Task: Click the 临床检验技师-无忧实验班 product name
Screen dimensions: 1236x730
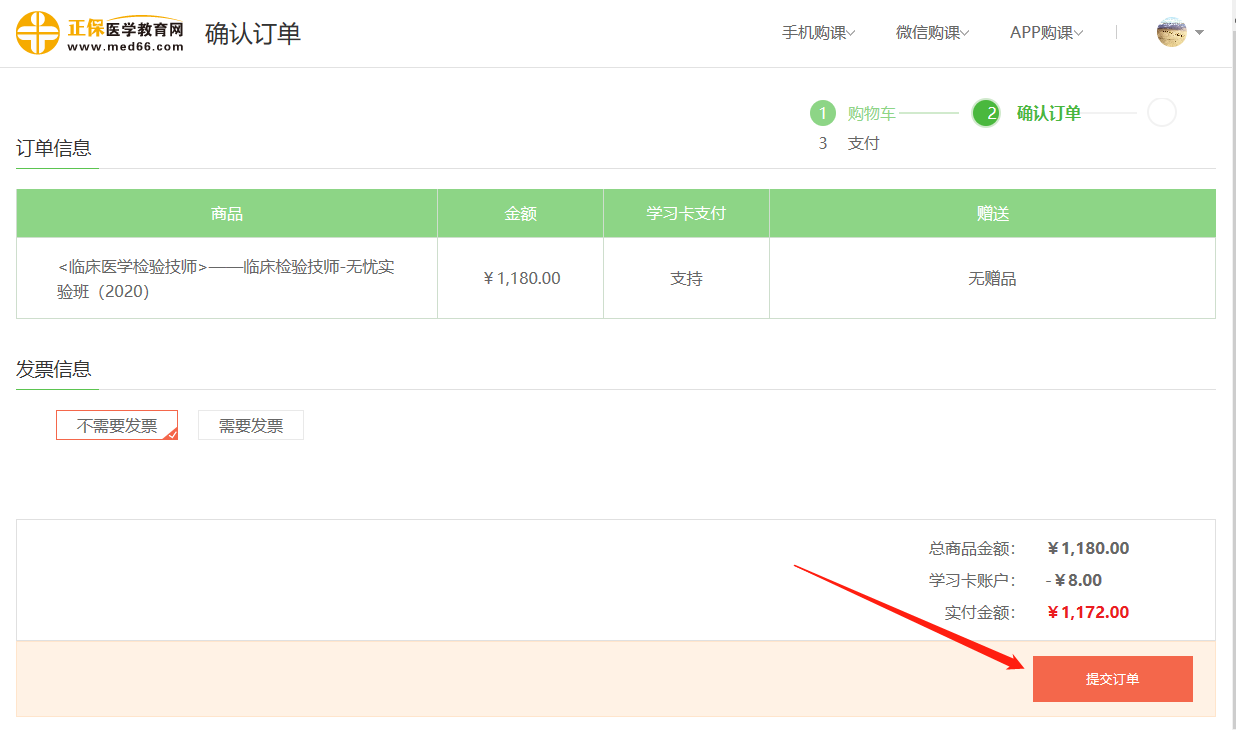Action: [227, 279]
